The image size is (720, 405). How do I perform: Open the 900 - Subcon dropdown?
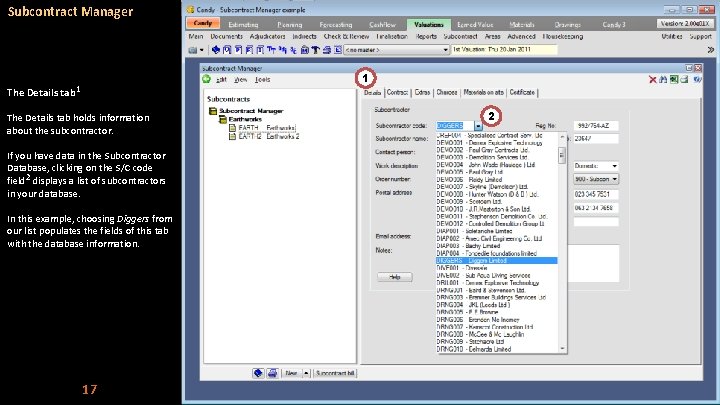tap(596, 179)
